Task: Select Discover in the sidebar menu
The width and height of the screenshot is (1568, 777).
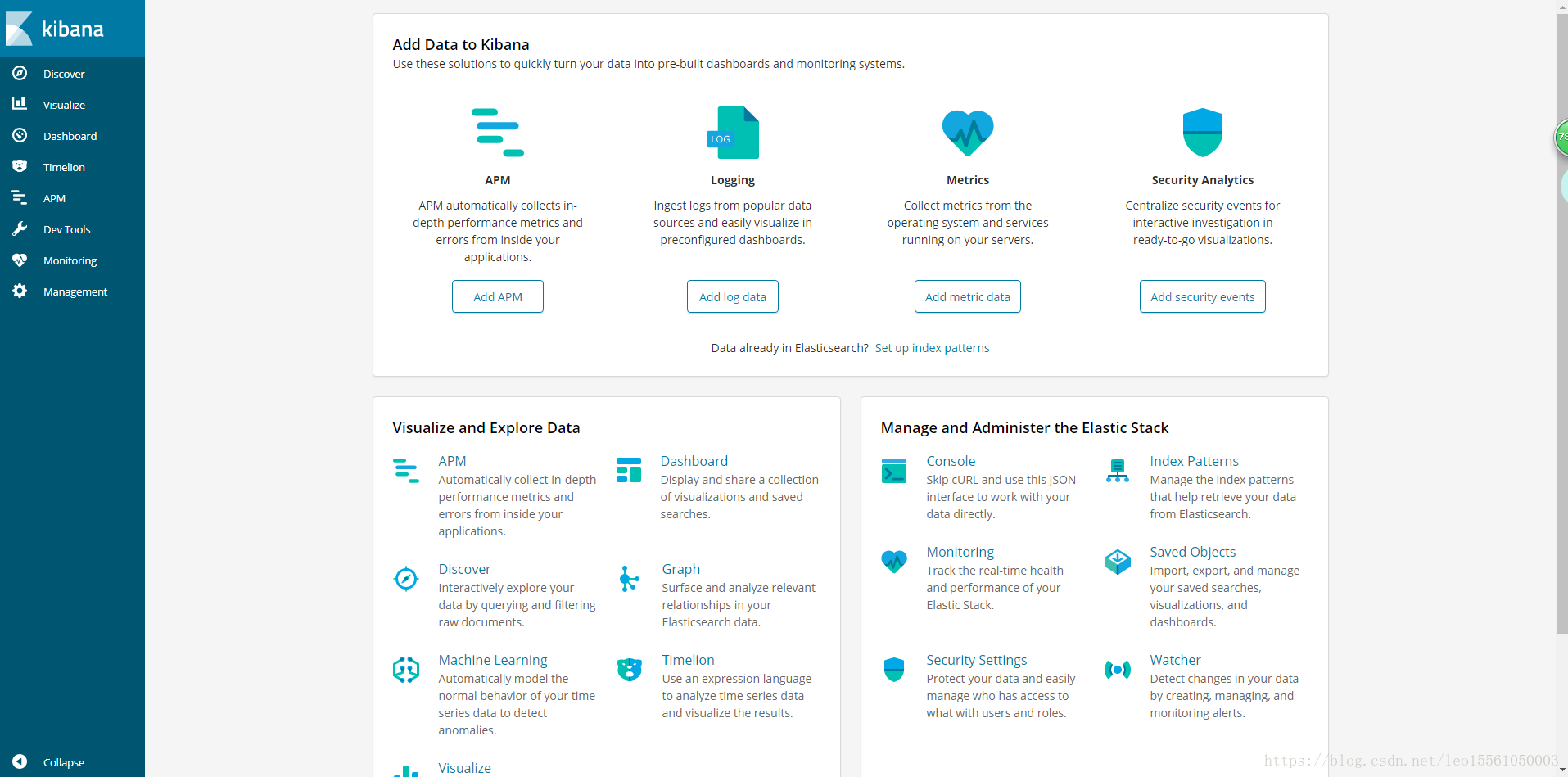Action: (64, 74)
